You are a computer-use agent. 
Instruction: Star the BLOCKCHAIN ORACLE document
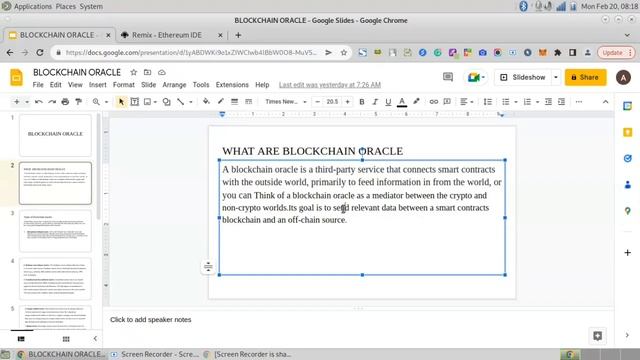point(133,72)
